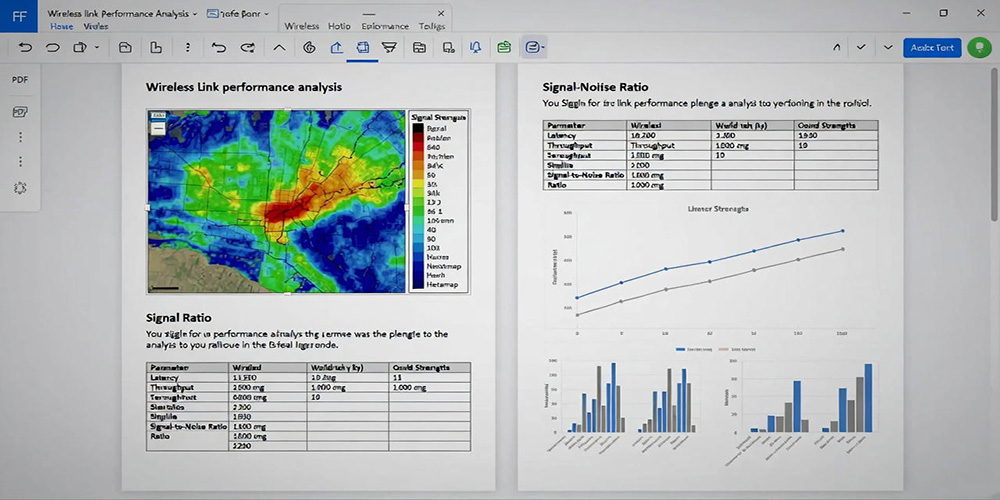Click the checkmark icon near top right
The image size is (1000, 500).
862,47
